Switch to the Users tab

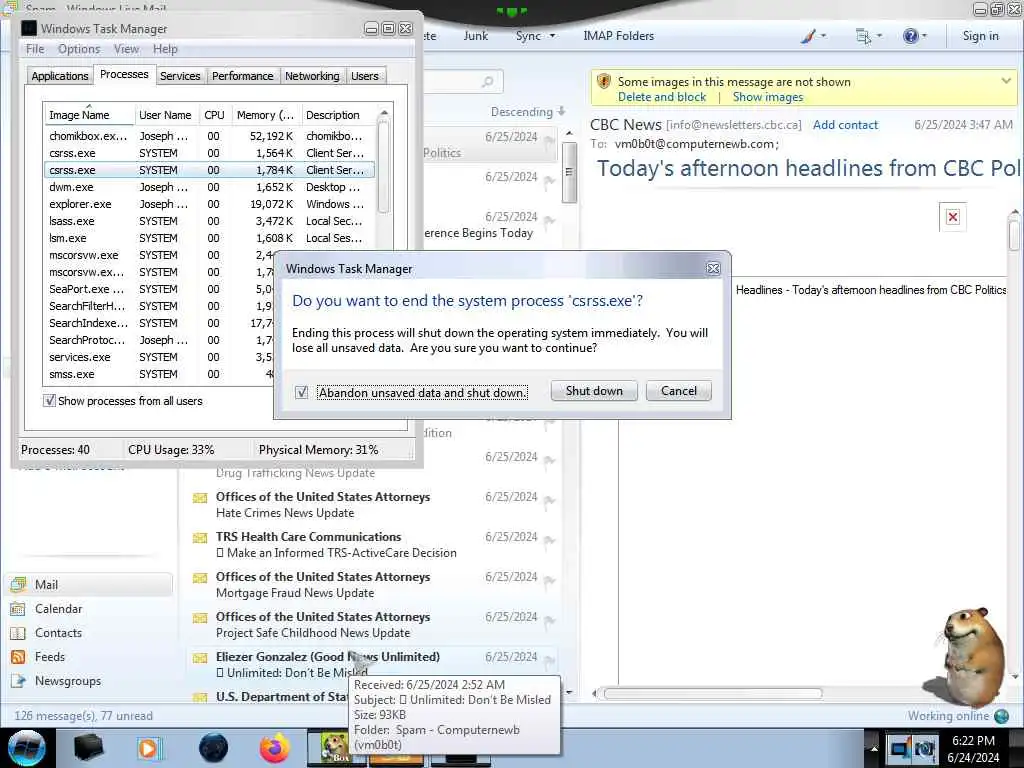(364, 76)
